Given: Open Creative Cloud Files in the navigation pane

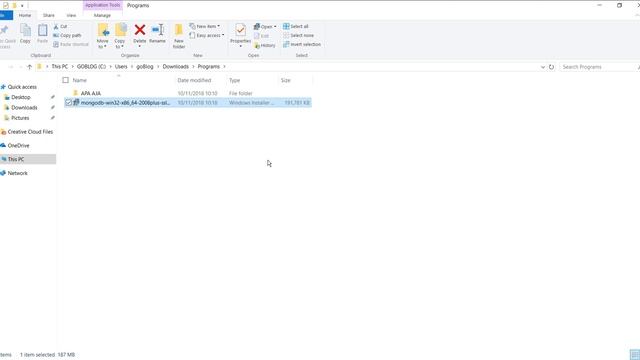Looking at the screenshot, I should click(30, 132).
